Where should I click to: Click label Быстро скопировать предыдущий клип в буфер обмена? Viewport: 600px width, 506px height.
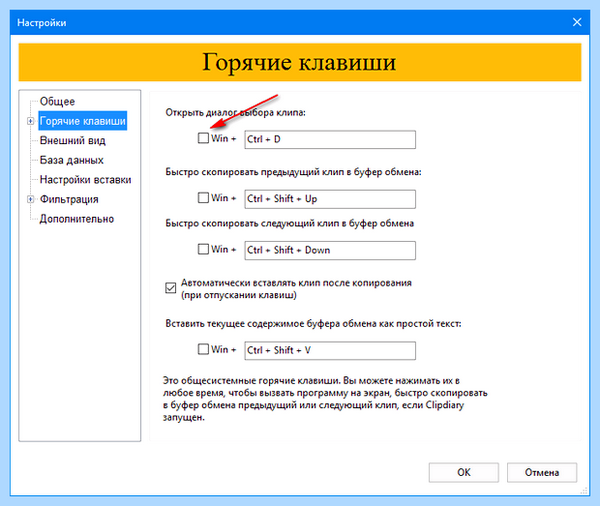coord(293,172)
